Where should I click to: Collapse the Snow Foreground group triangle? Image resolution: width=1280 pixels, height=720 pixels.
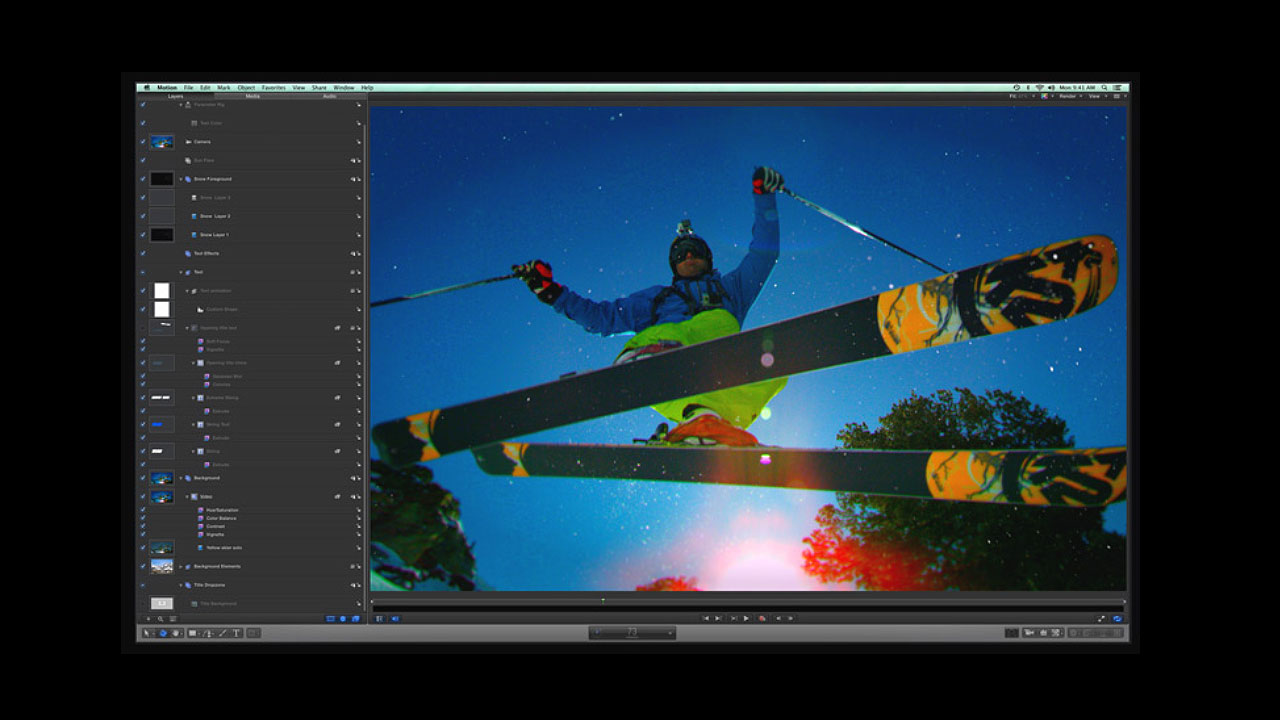point(181,179)
